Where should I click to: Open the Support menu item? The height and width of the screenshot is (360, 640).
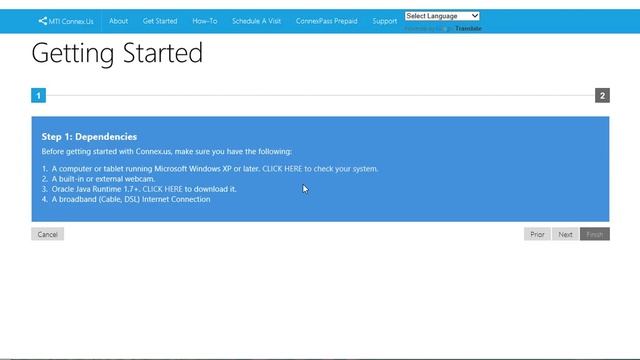[384, 21]
